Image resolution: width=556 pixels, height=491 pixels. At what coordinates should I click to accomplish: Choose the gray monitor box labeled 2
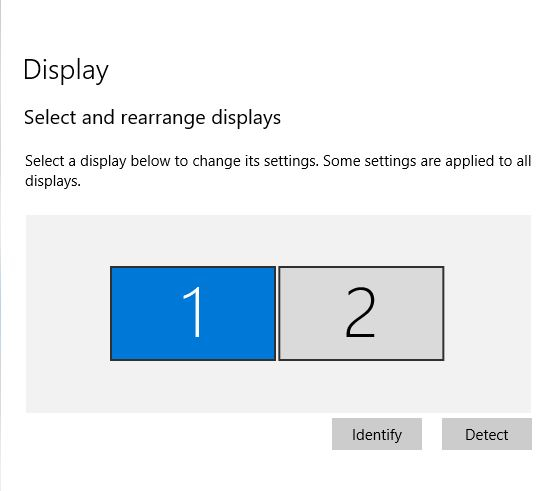[x=361, y=313]
